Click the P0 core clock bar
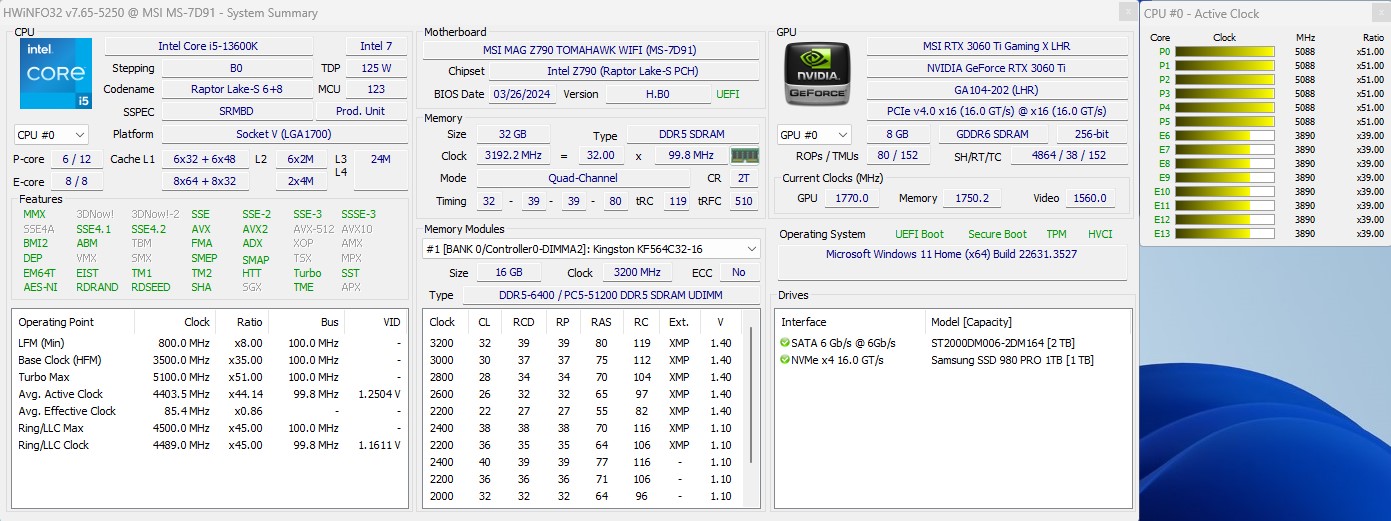This screenshot has width=1391, height=521. click(x=1224, y=51)
